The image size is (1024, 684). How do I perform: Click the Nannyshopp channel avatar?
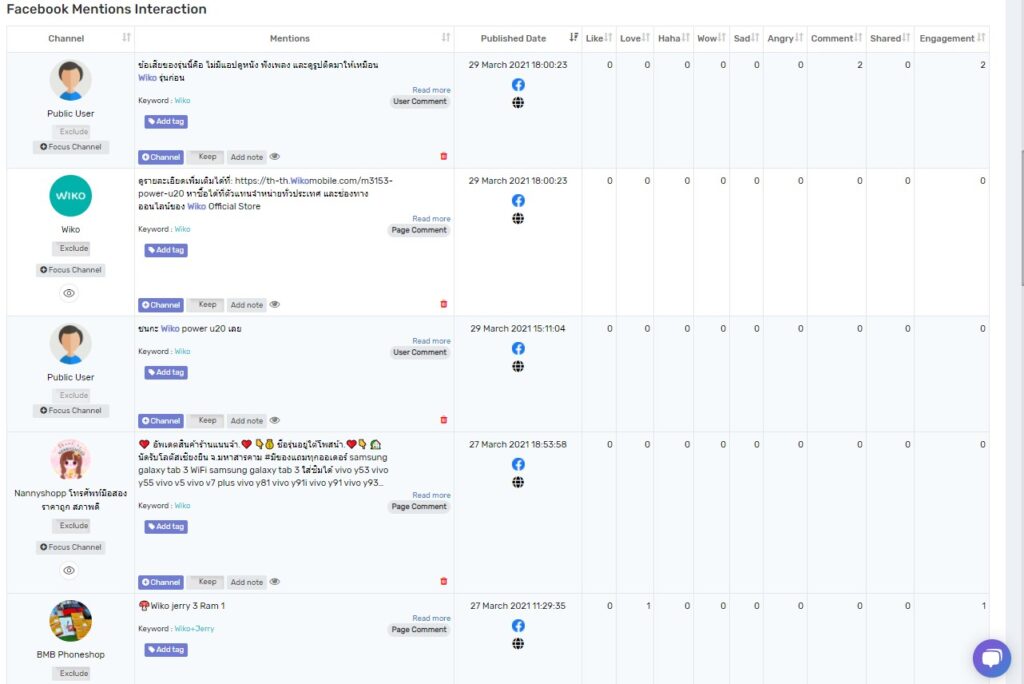coord(71,460)
